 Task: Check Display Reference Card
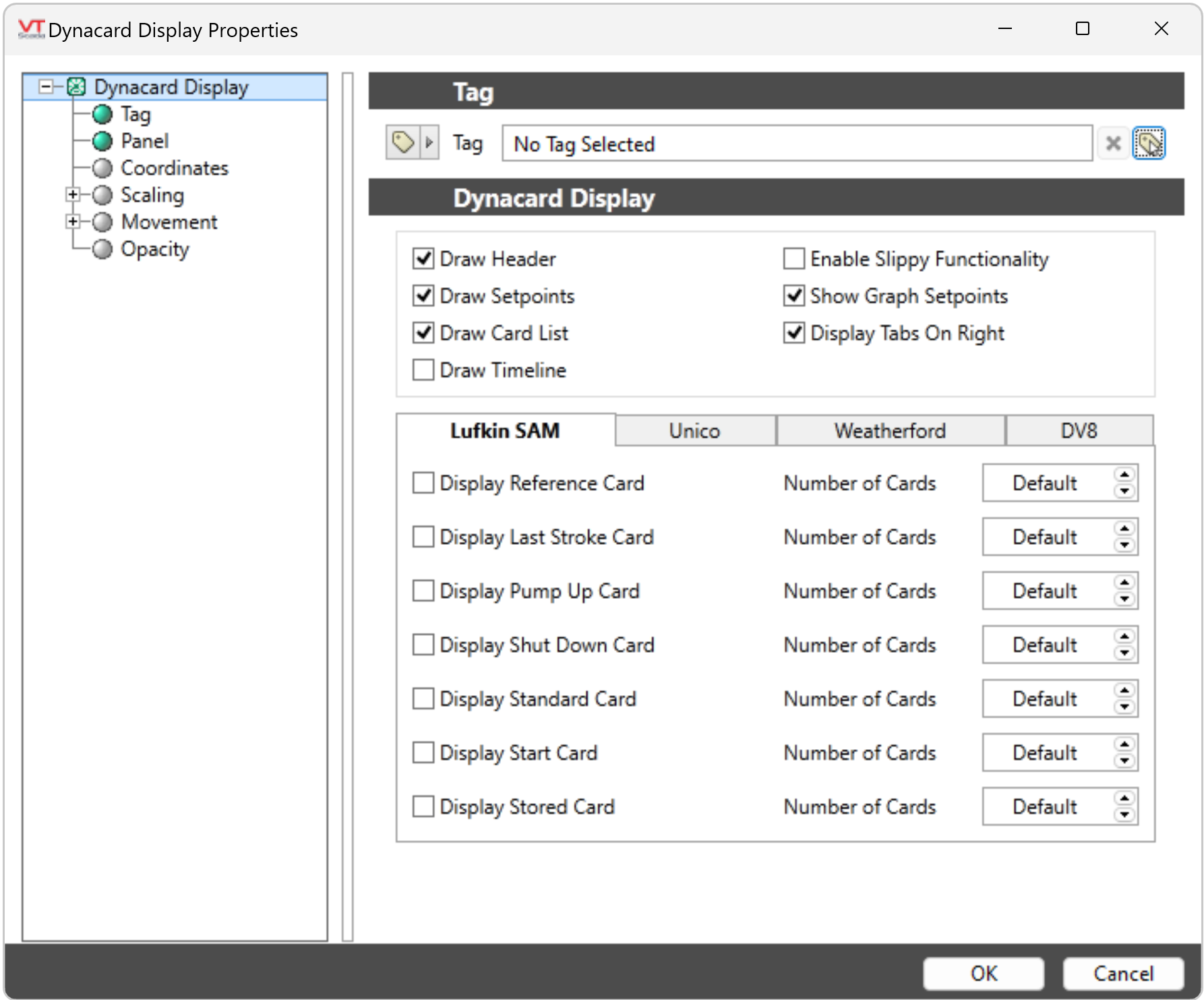pyautogui.click(x=423, y=483)
